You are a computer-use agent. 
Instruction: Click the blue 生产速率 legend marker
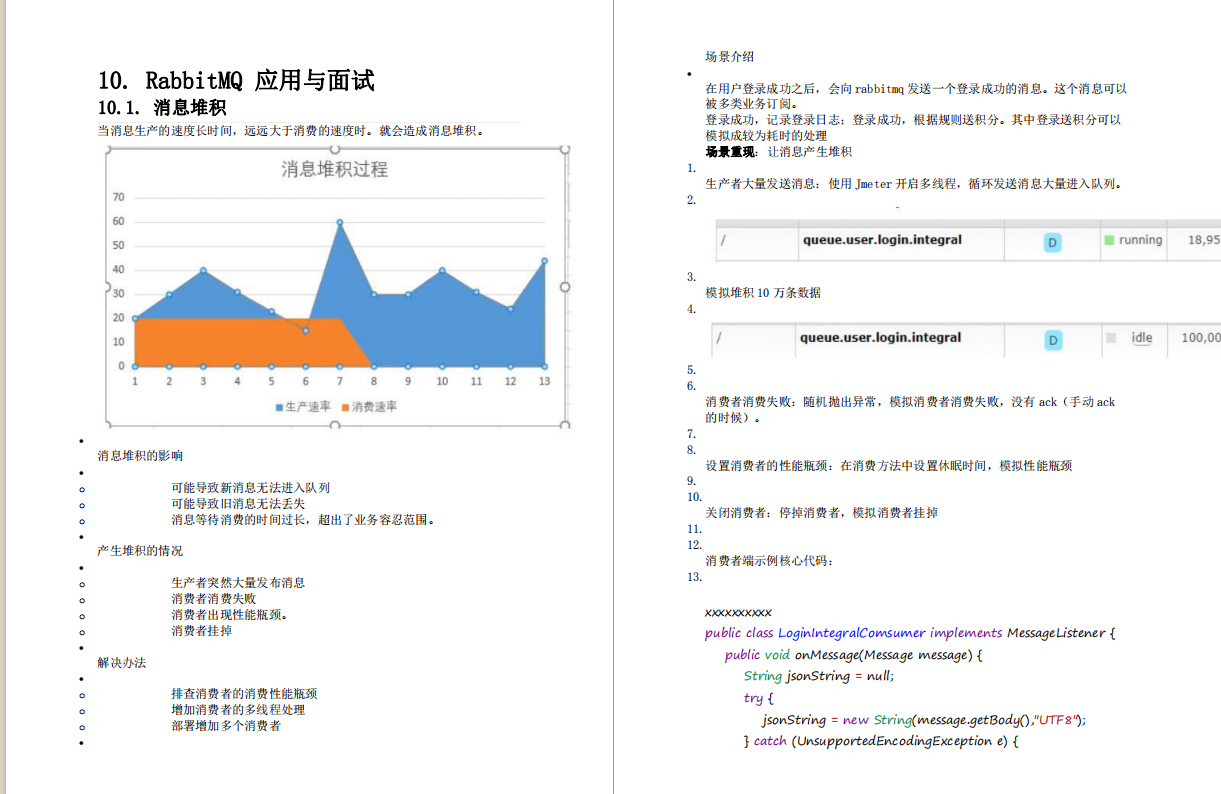point(277,408)
